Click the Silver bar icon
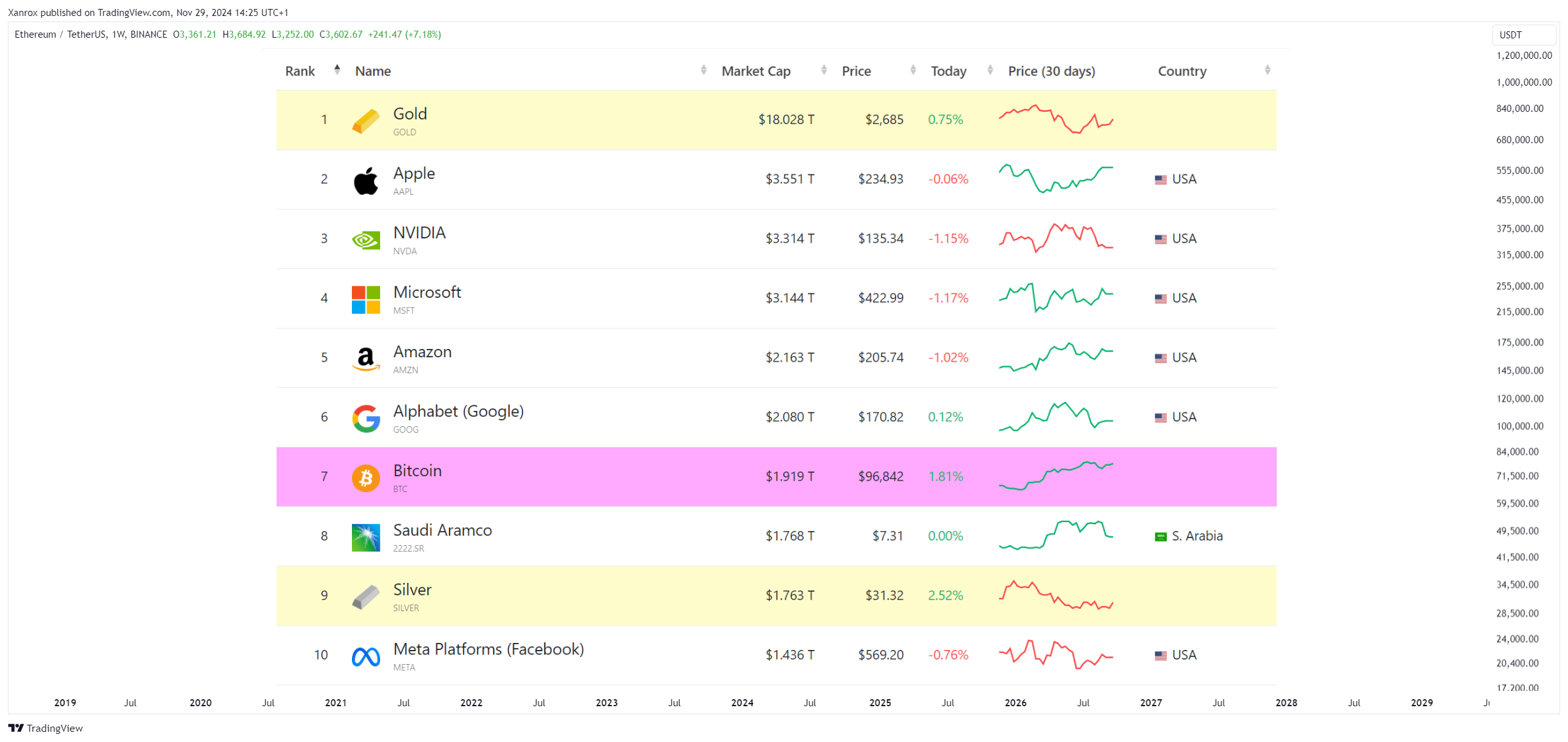1568x742 pixels. [x=366, y=597]
